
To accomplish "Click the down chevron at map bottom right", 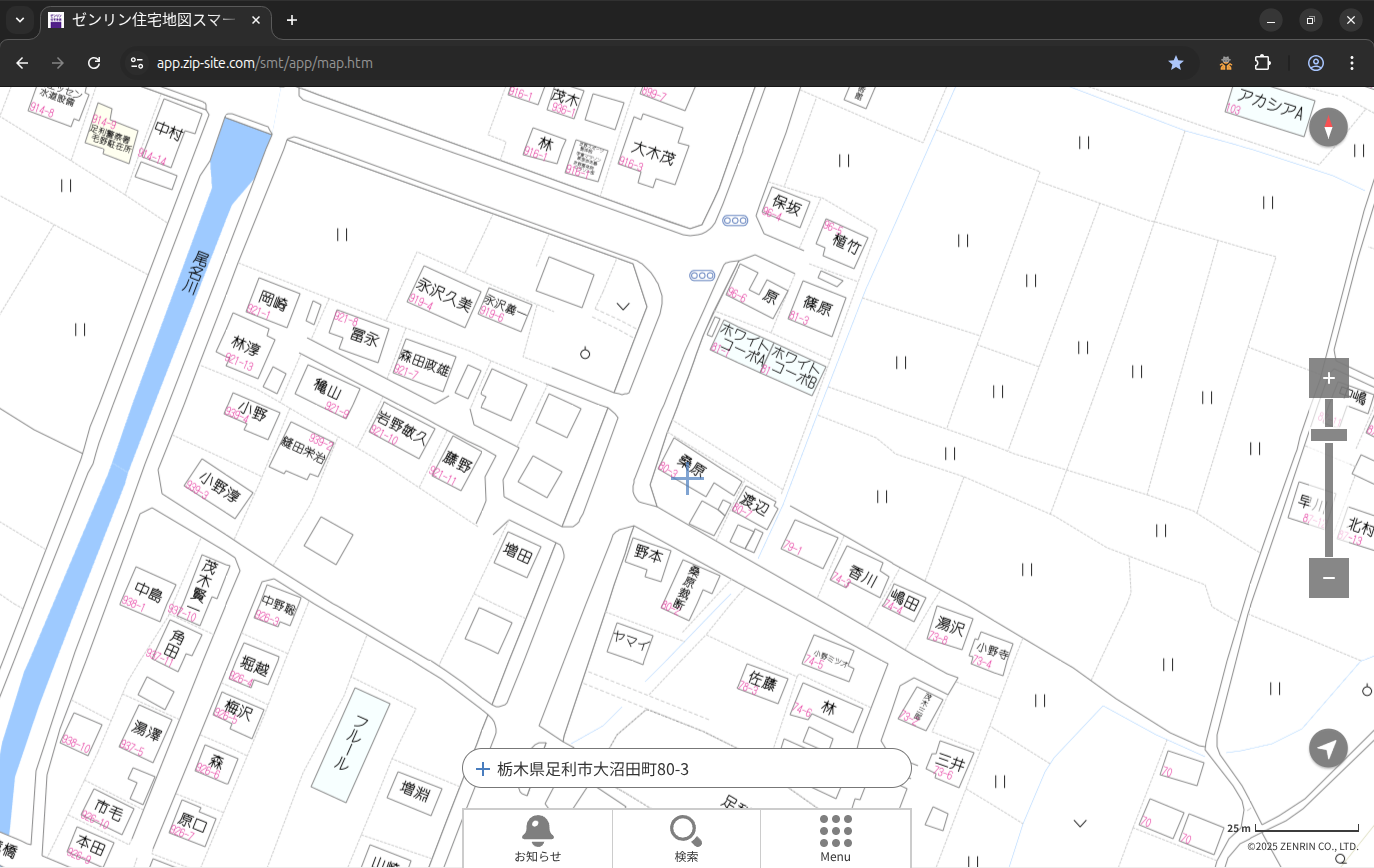I will pyautogui.click(x=1080, y=824).
